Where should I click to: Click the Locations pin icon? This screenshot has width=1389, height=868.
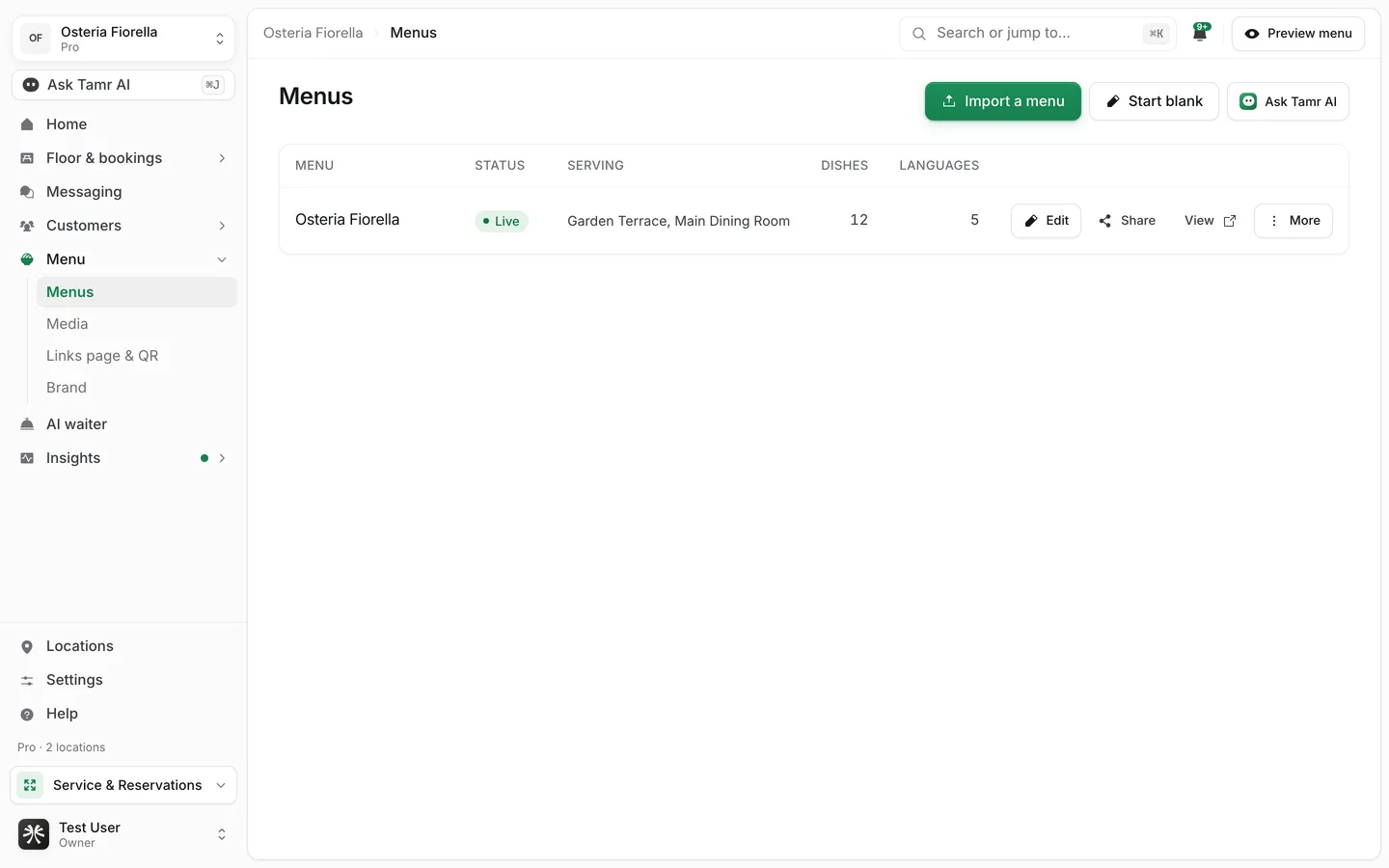coord(27,646)
